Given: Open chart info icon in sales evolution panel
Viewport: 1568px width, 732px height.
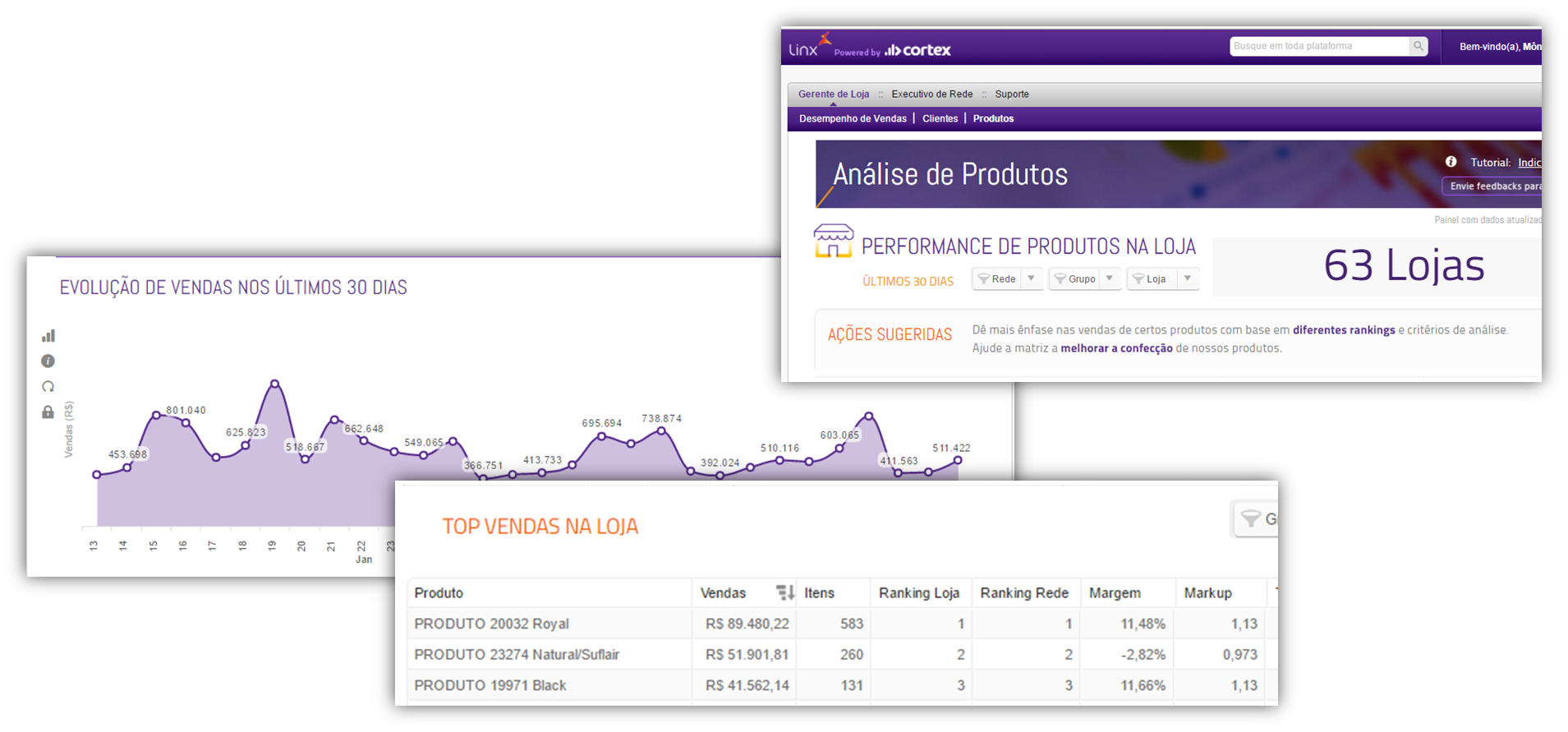Looking at the screenshot, I should [x=48, y=361].
